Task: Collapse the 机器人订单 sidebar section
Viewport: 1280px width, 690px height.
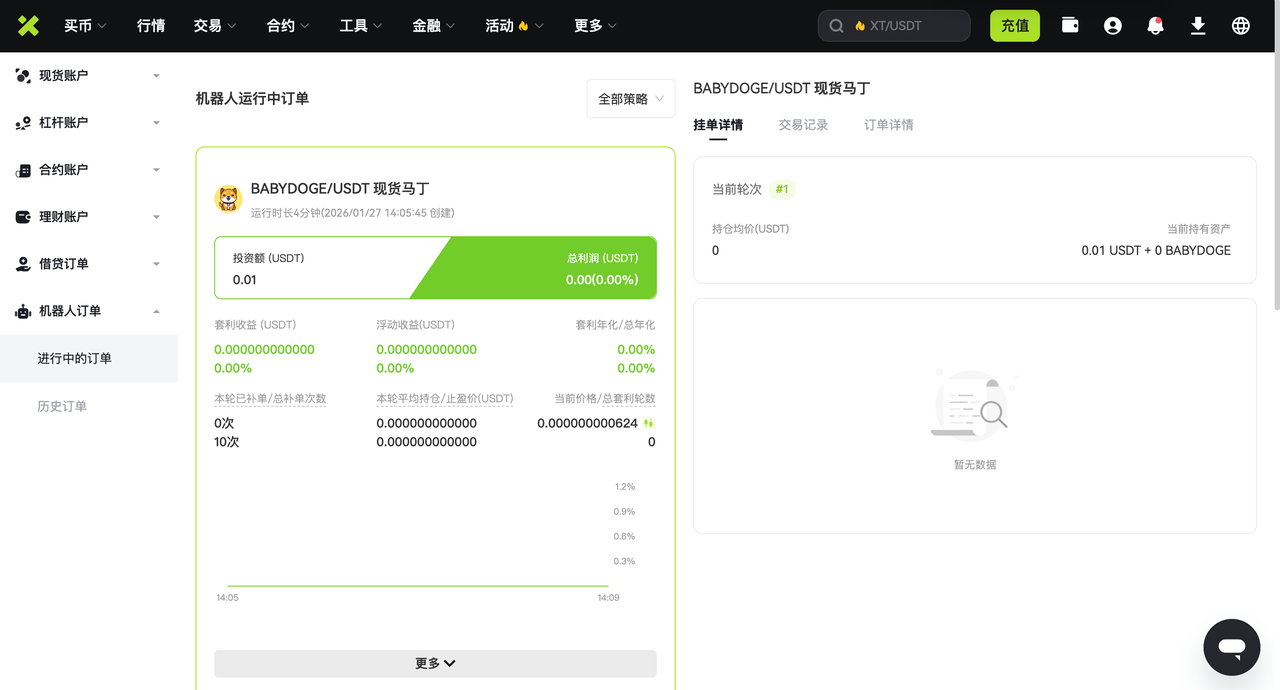Action: [89, 311]
